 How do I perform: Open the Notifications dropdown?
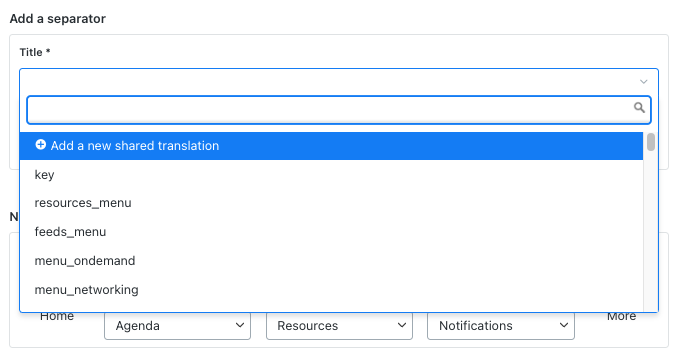501,326
